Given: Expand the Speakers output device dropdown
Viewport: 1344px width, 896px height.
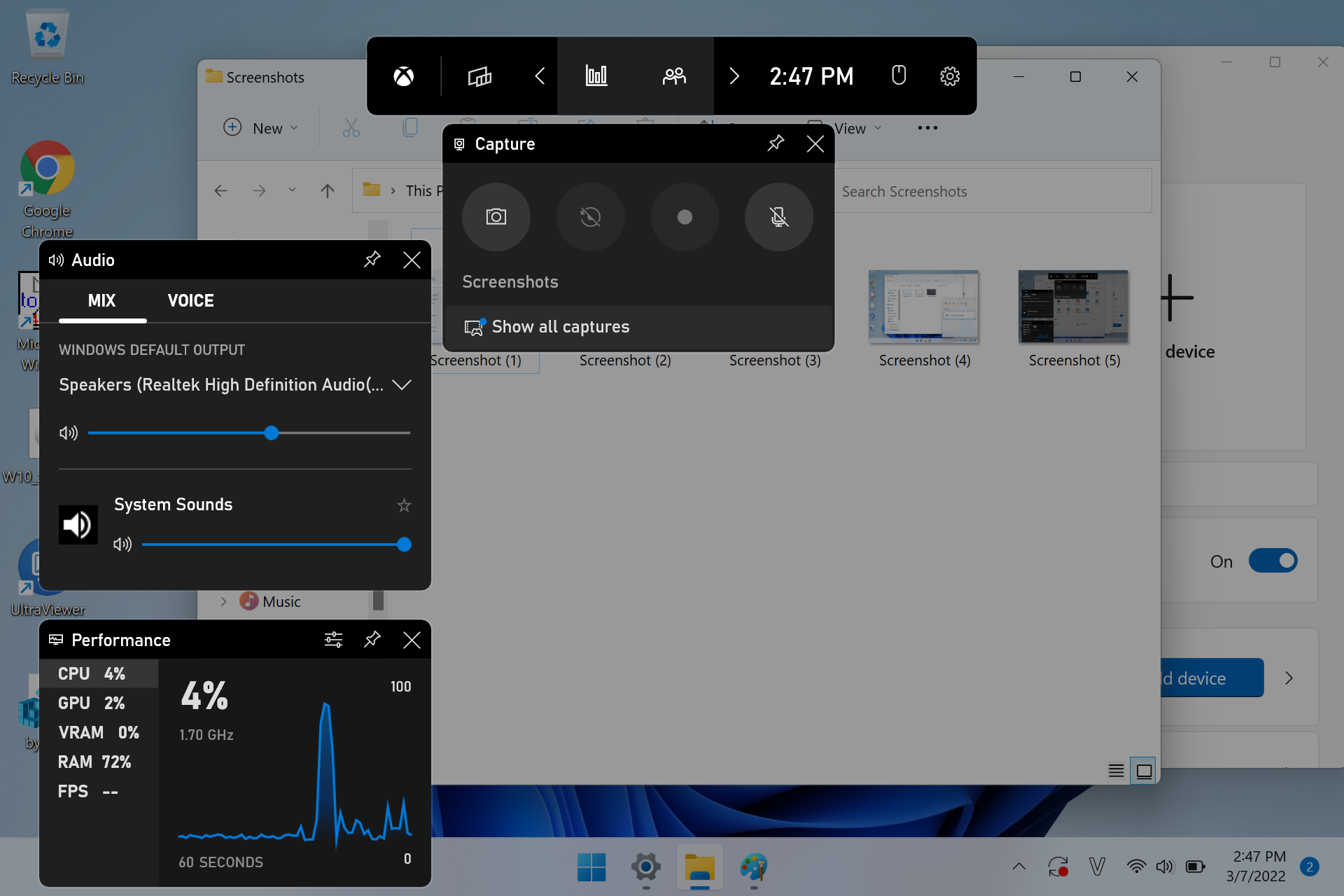Looking at the screenshot, I should click(x=402, y=385).
